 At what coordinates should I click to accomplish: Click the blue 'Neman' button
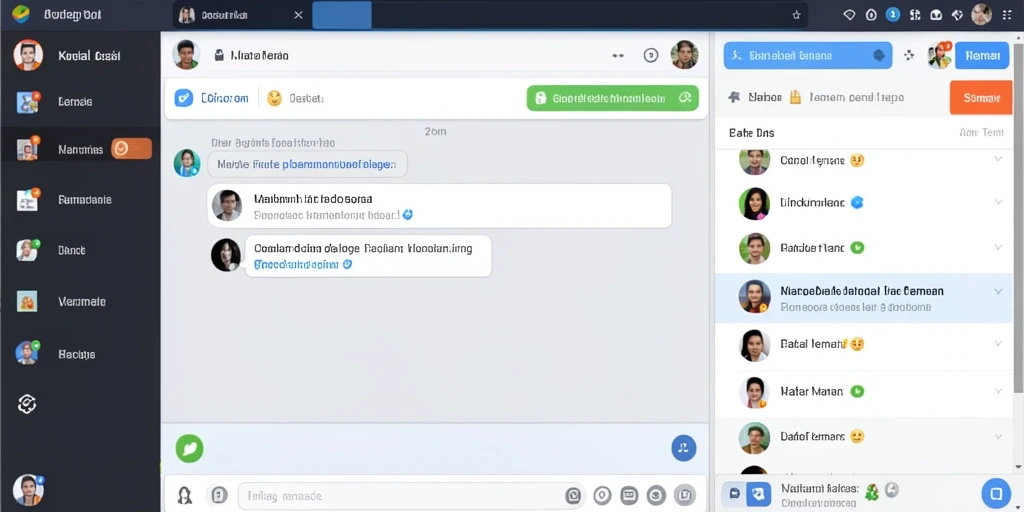tap(982, 56)
